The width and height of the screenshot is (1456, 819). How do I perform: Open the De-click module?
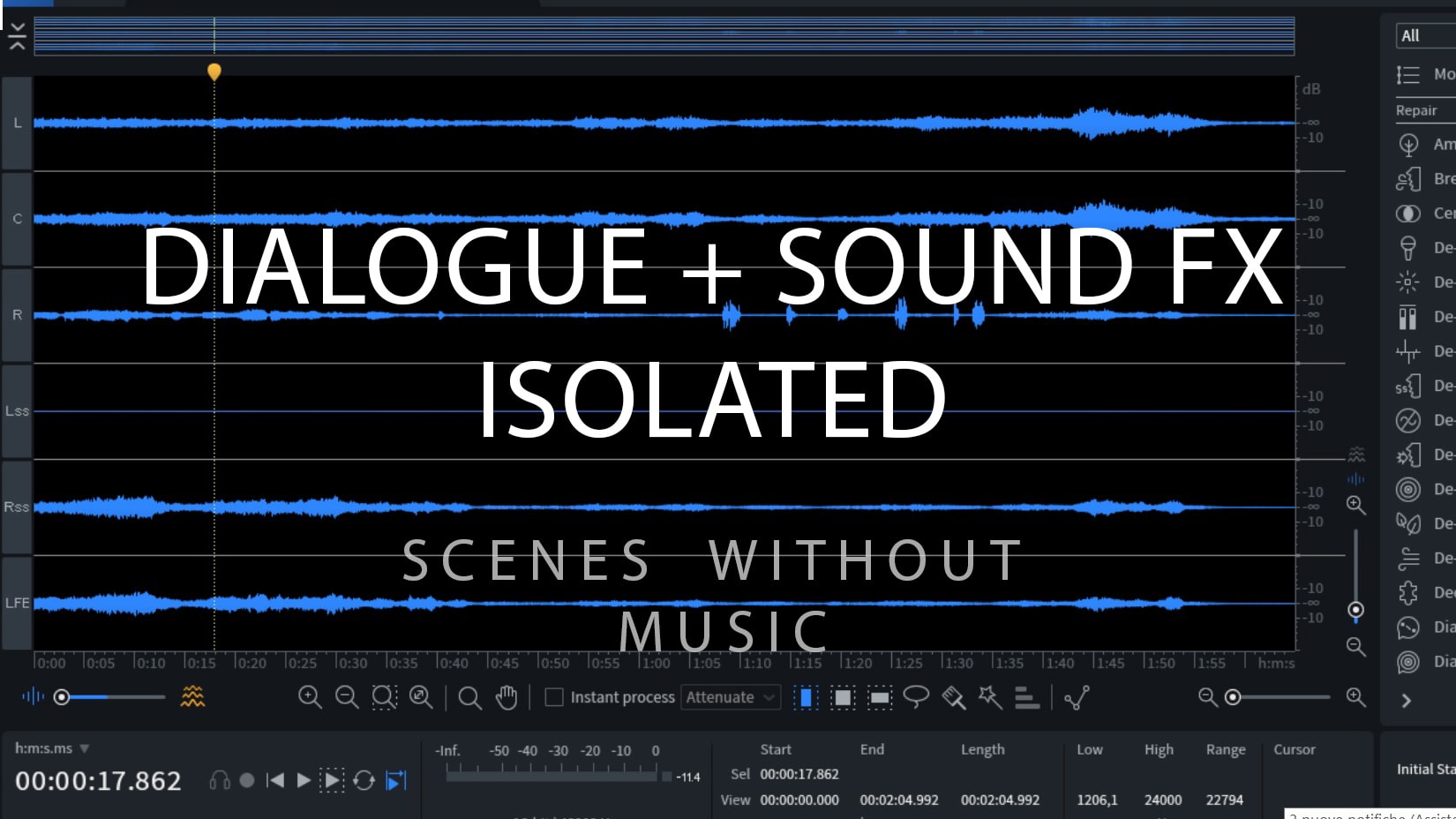tap(1408, 282)
